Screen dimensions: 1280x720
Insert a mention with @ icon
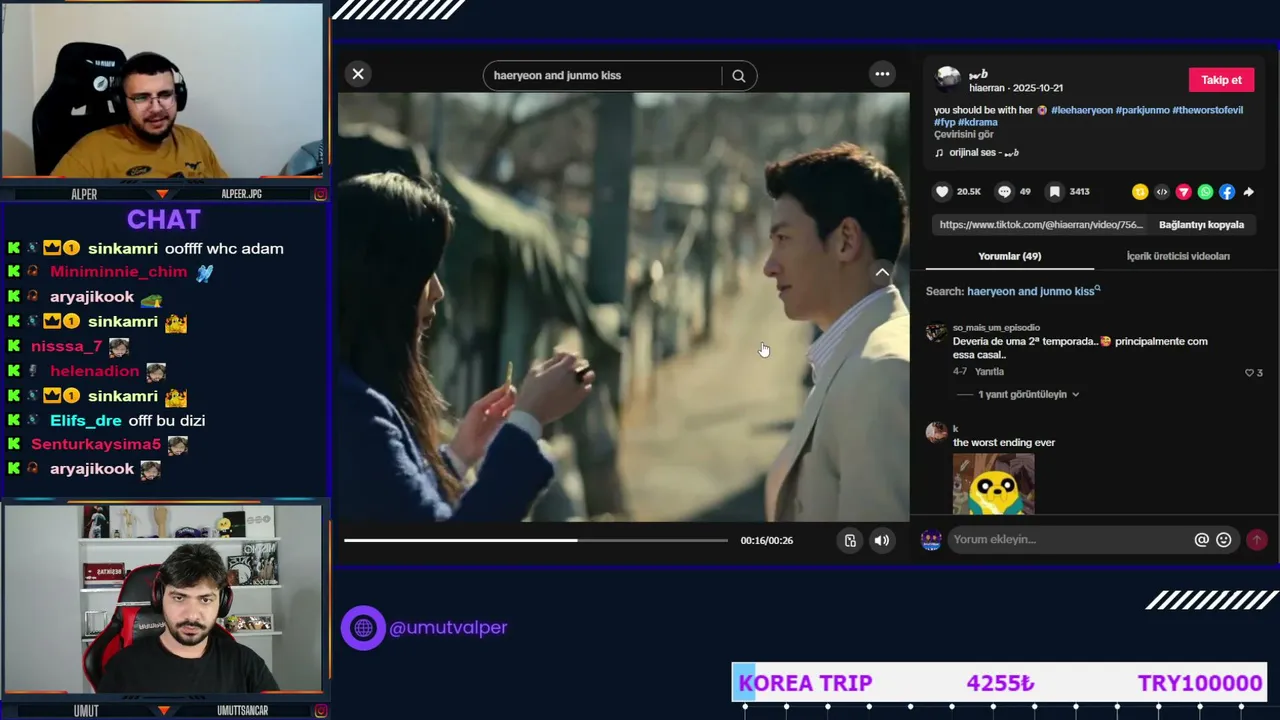click(1202, 540)
